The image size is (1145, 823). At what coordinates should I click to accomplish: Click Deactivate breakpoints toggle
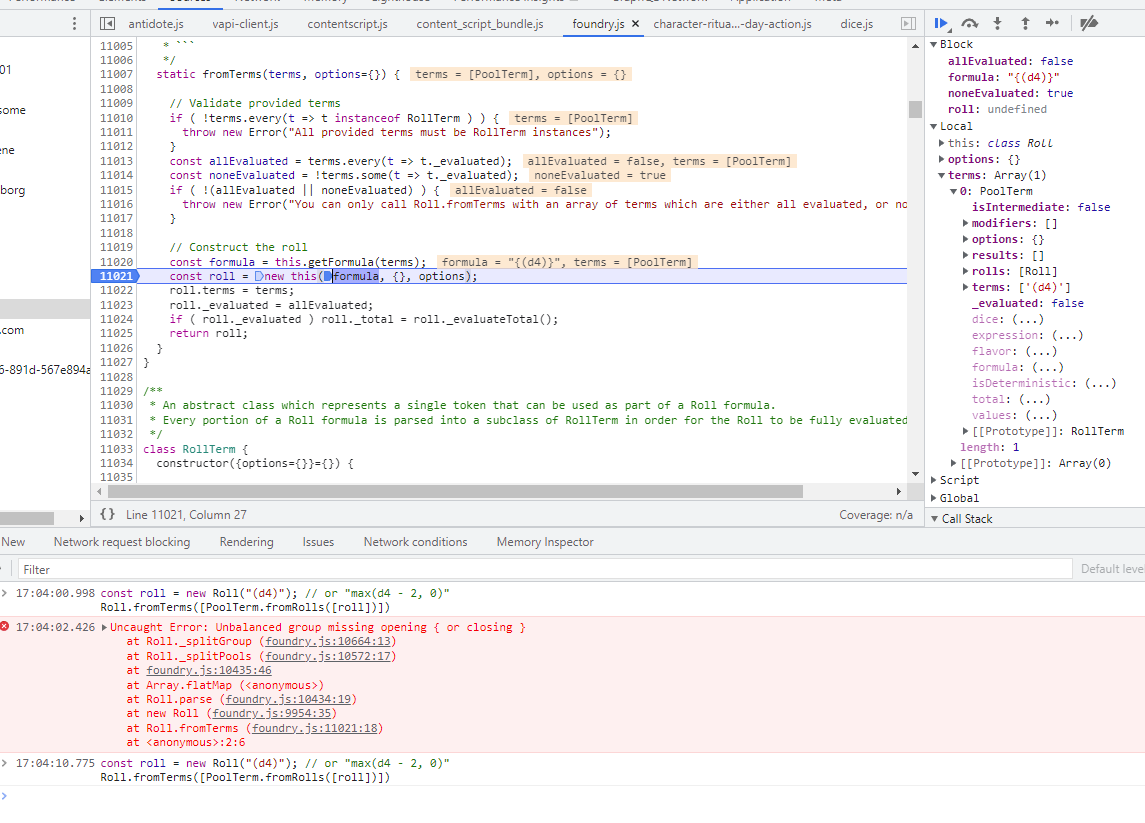coord(1090,23)
